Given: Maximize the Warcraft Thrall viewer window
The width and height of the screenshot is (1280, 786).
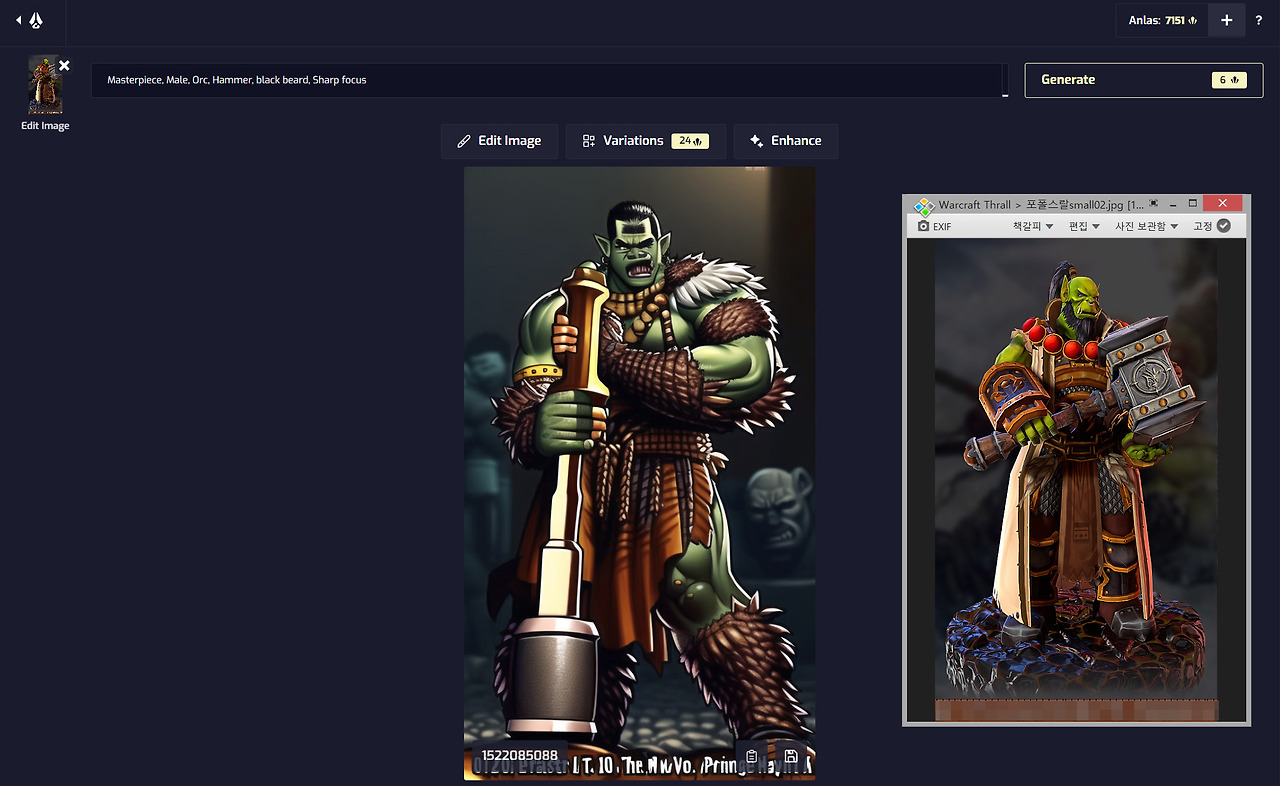Looking at the screenshot, I should point(1192,203).
